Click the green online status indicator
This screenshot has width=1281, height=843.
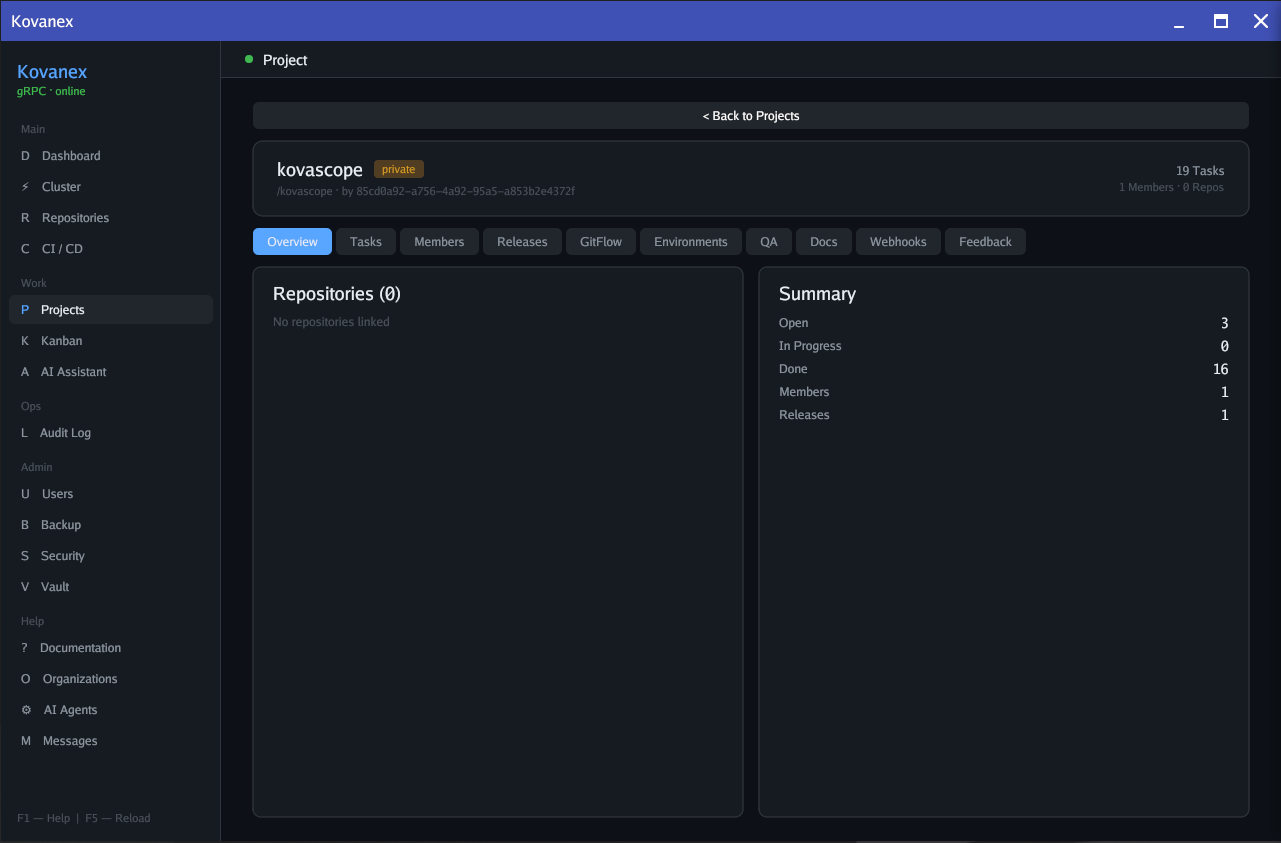[x=248, y=59]
